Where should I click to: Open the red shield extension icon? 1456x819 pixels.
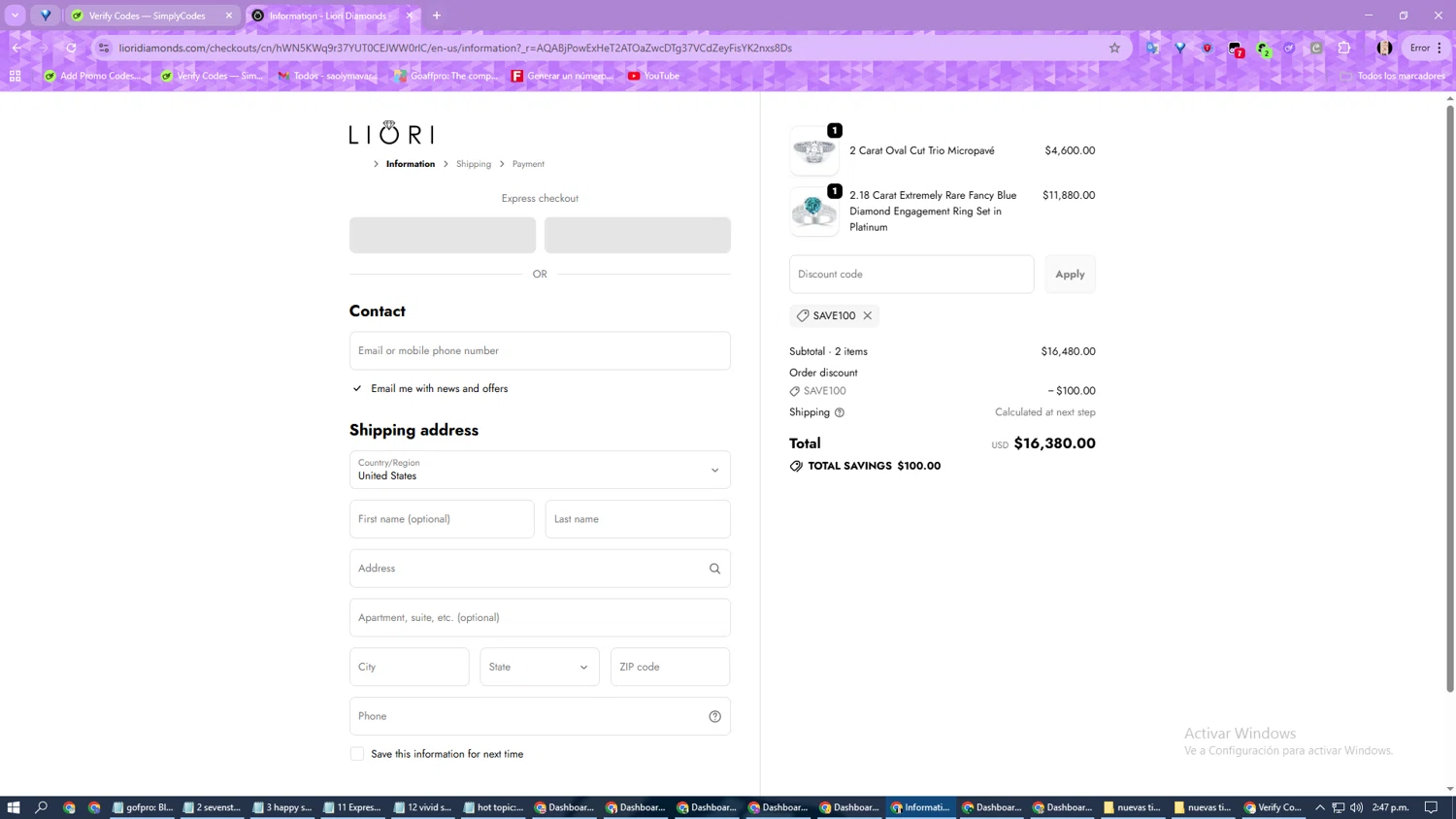[1208, 48]
